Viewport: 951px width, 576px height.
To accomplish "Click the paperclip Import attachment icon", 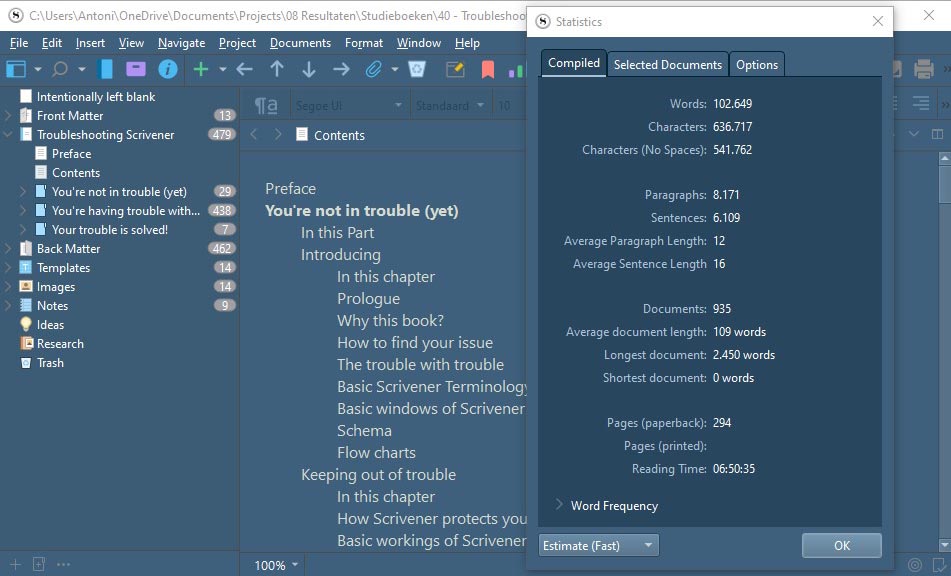I will [374, 69].
